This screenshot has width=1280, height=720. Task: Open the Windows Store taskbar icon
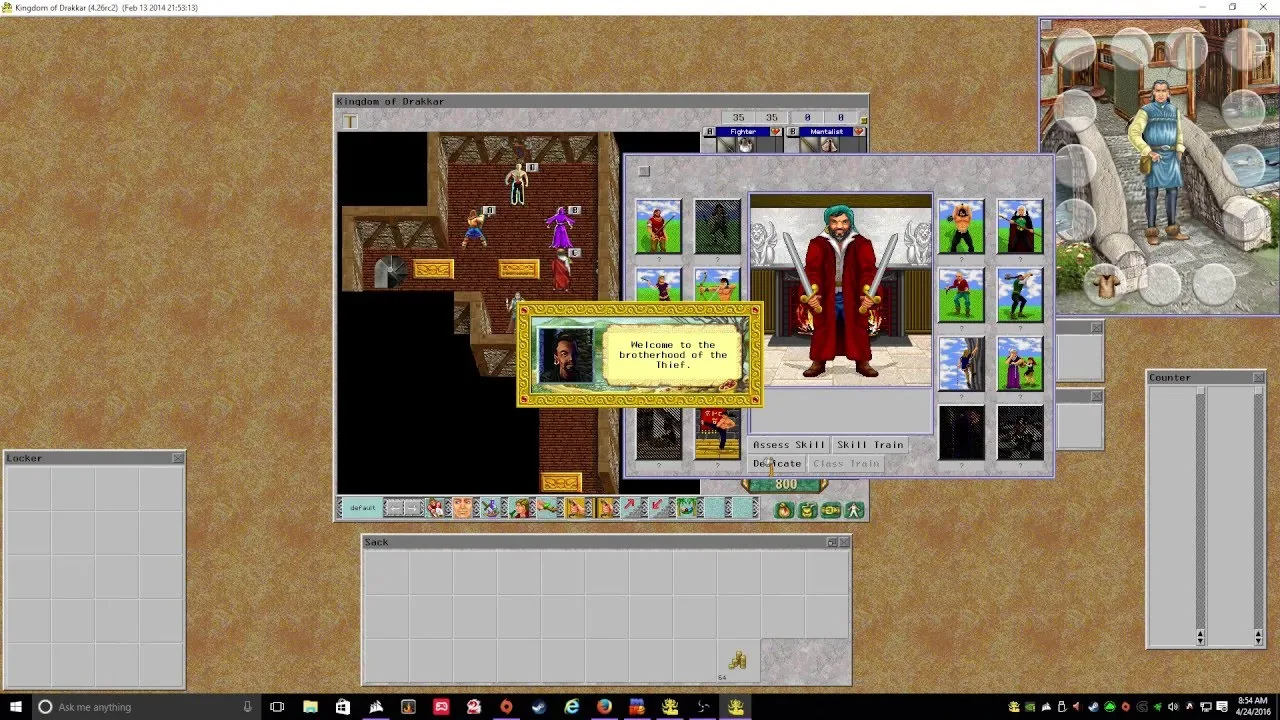click(x=343, y=707)
